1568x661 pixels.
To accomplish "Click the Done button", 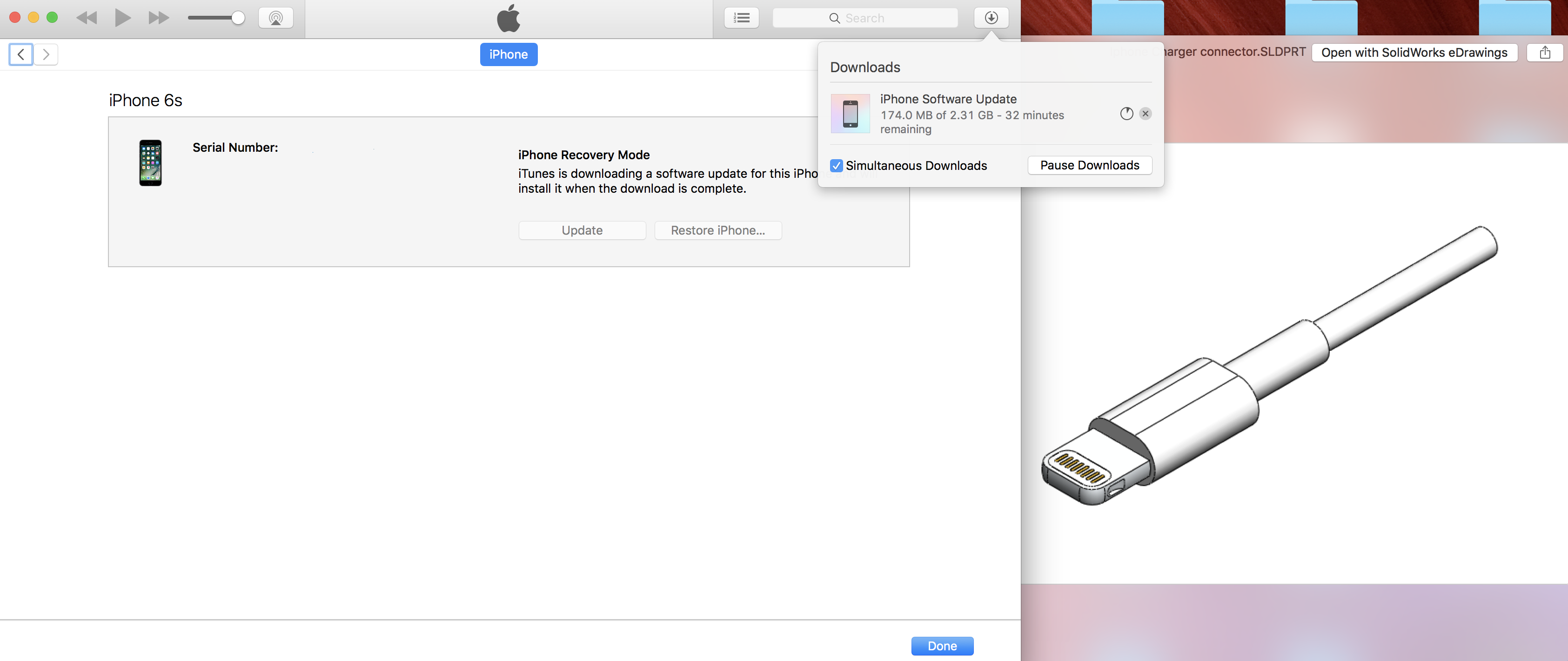I will [x=942, y=646].
